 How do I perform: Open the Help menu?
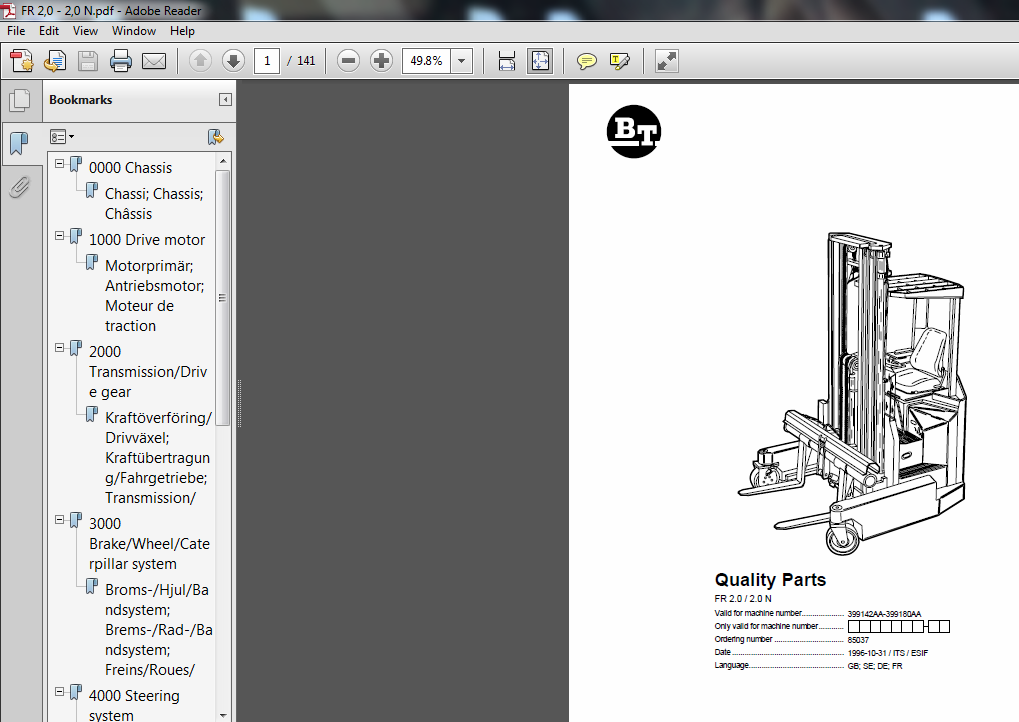click(182, 31)
